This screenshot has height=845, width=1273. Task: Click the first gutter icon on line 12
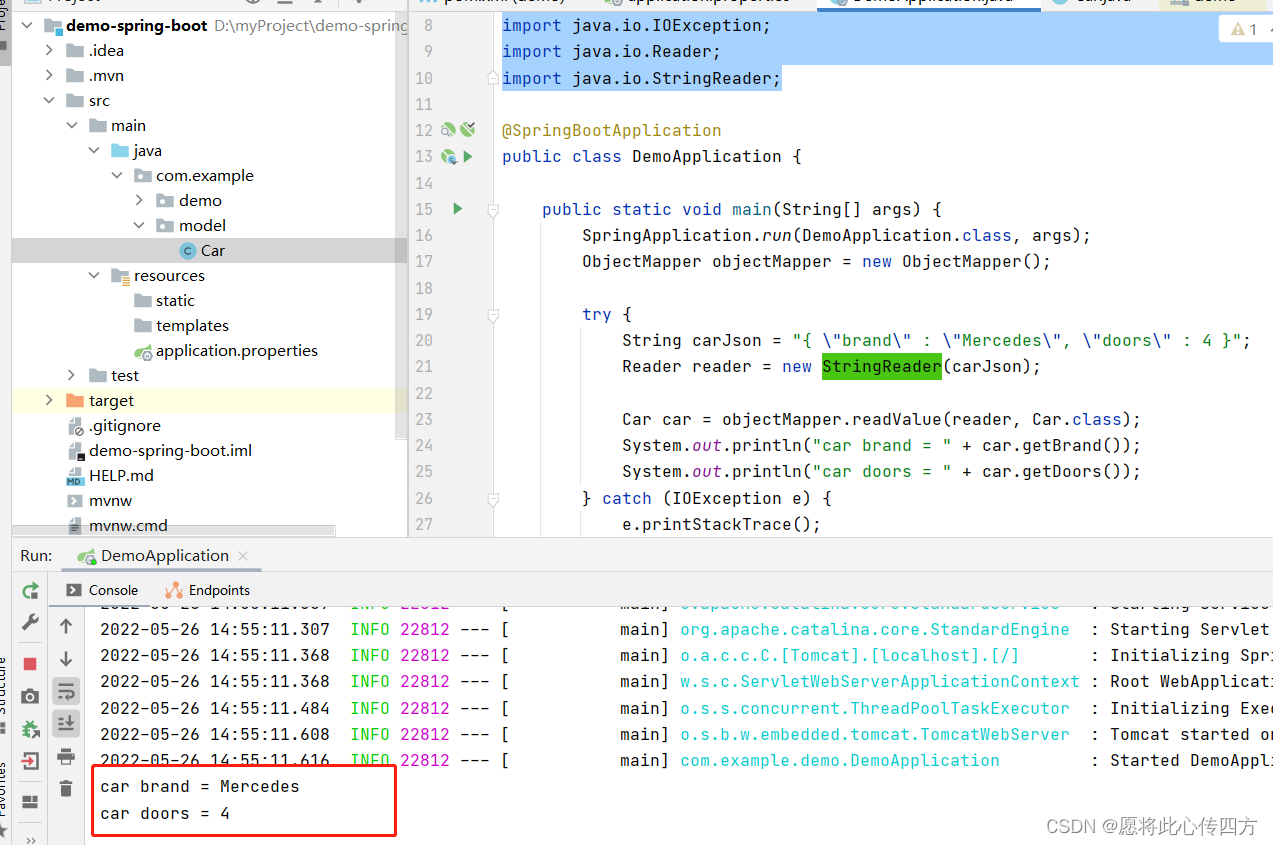pos(448,130)
